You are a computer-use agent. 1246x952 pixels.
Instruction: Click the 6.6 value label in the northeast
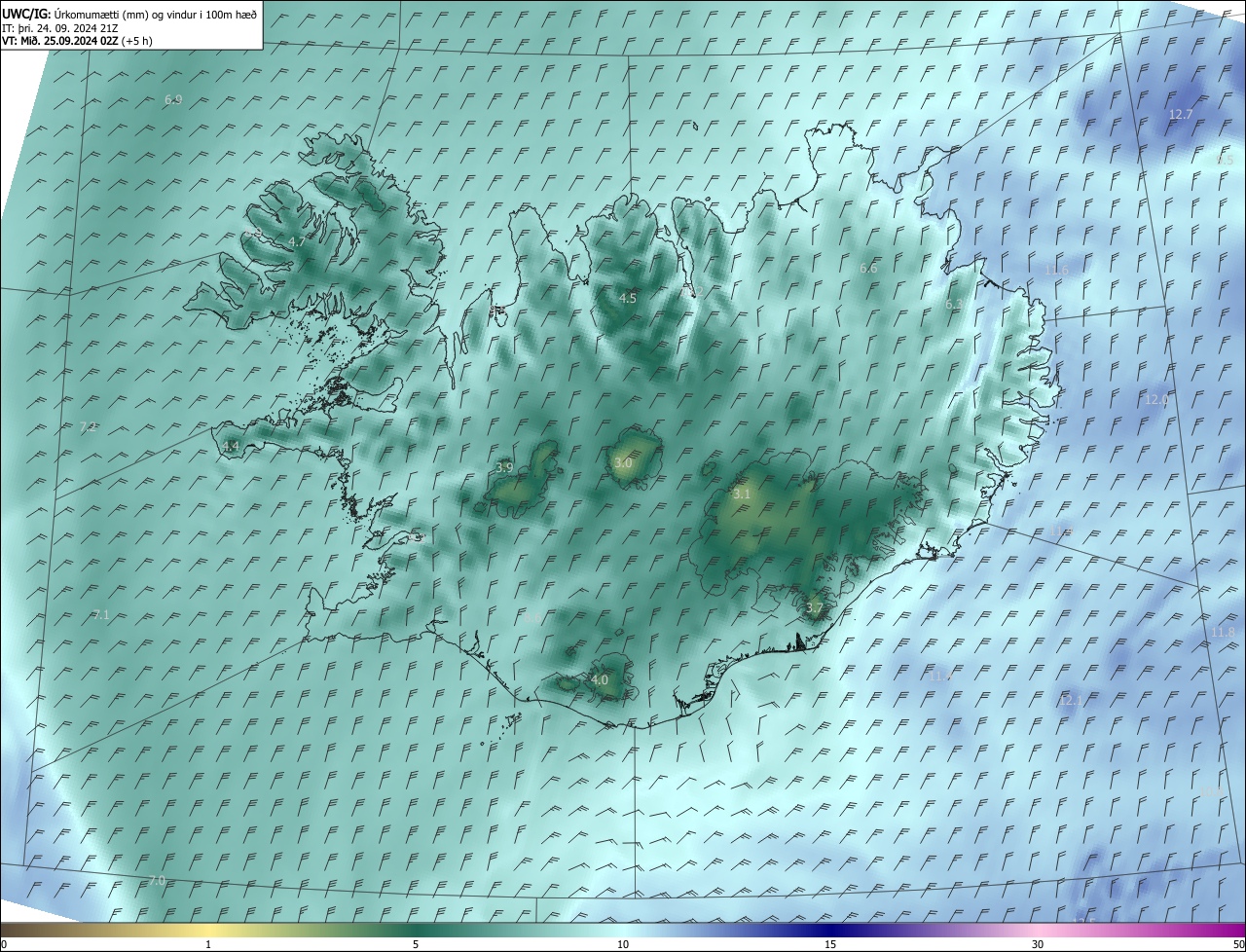coord(868,269)
